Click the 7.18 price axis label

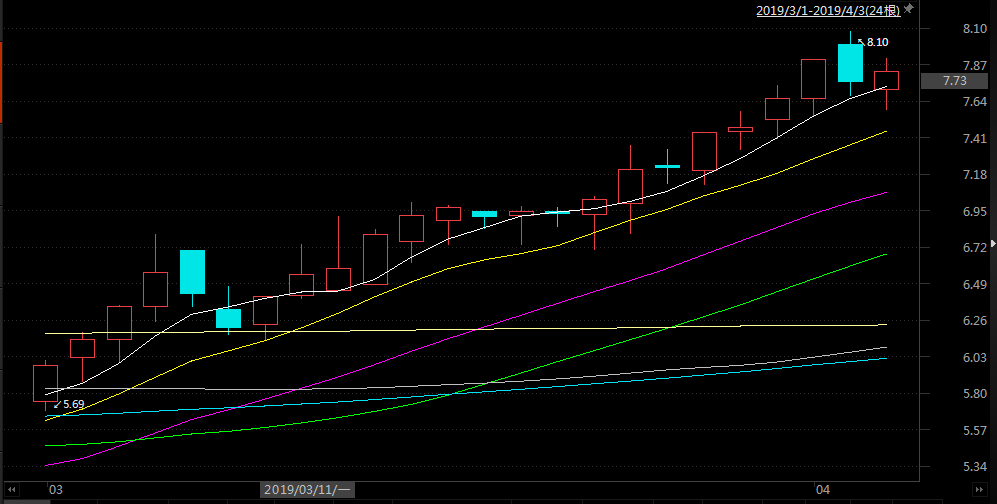975,175
